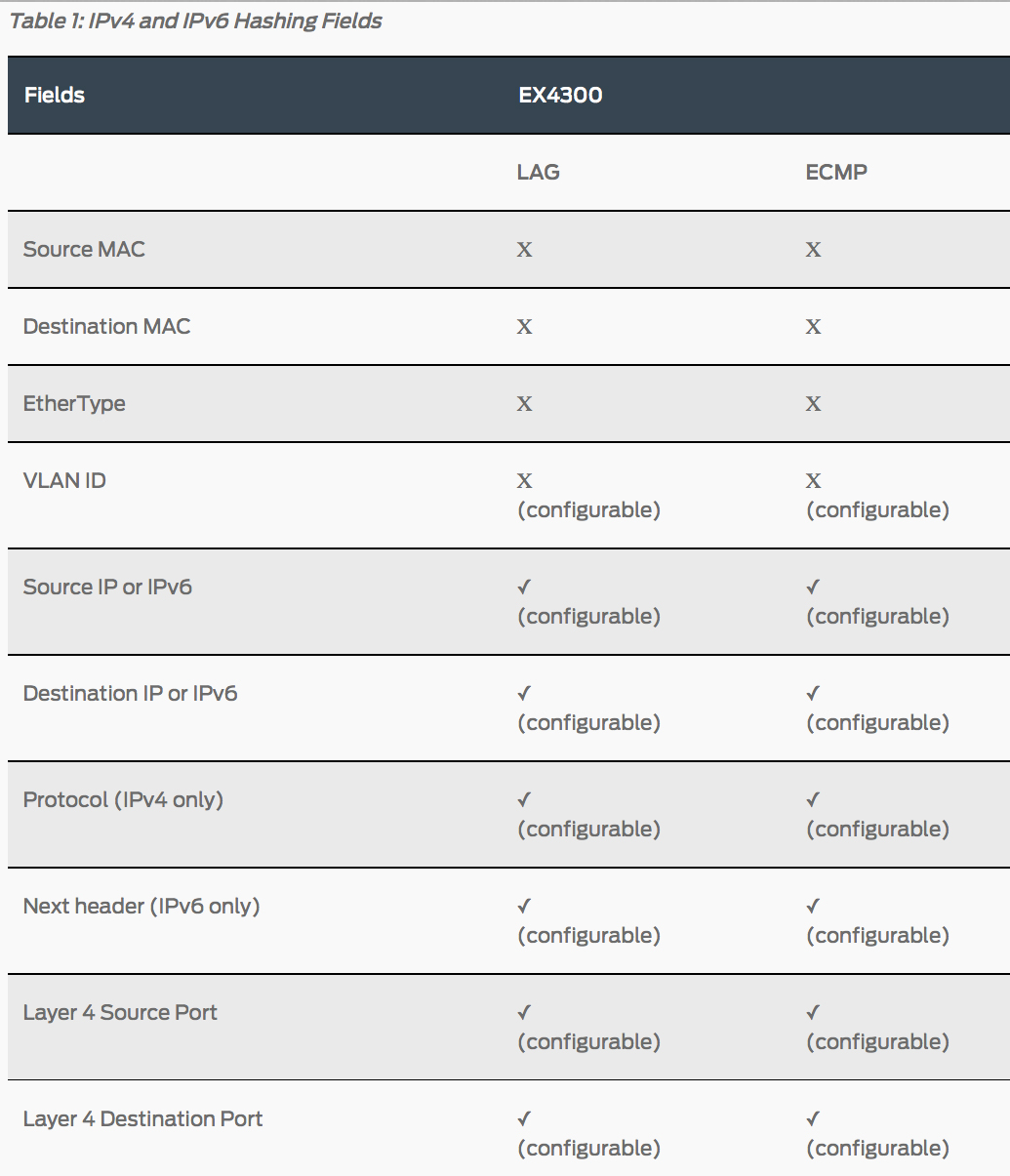Click the checkmark for Layer 4 Source Port LAG
Screen dimensions: 1010x1176
524,1012
